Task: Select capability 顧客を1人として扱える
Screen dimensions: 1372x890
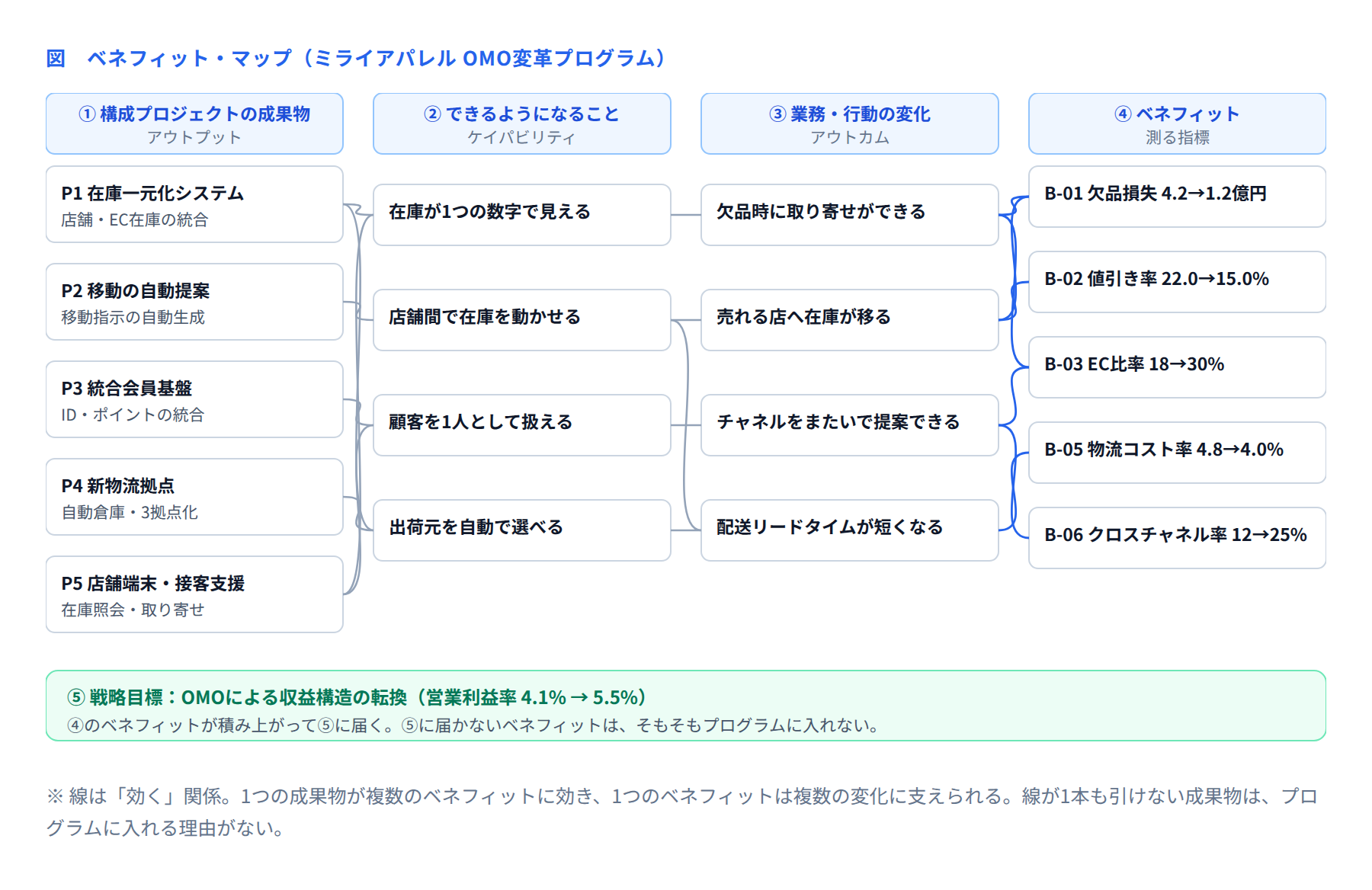Action: click(522, 425)
